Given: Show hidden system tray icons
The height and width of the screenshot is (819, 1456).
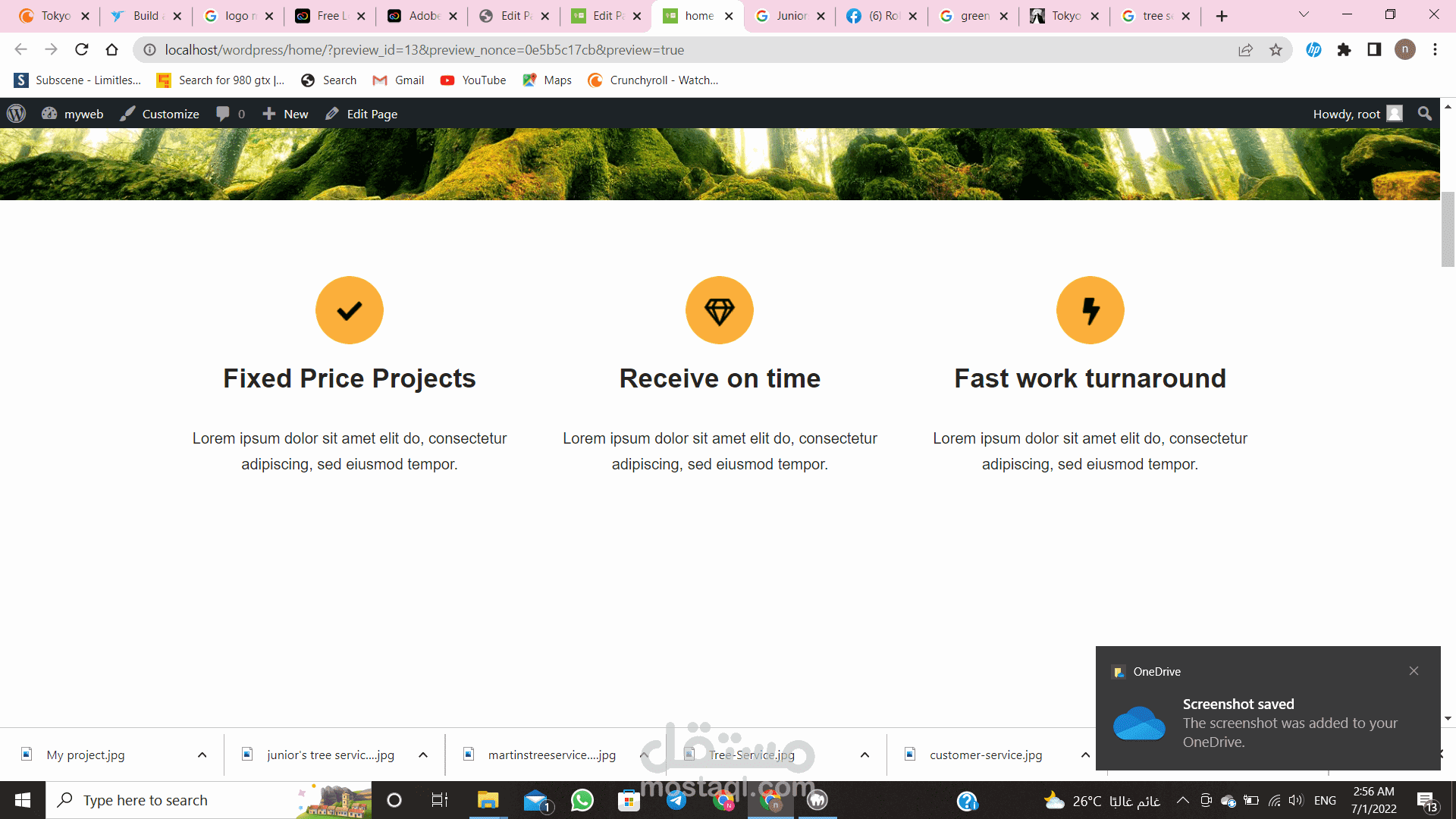Looking at the screenshot, I should pos(1182,801).
